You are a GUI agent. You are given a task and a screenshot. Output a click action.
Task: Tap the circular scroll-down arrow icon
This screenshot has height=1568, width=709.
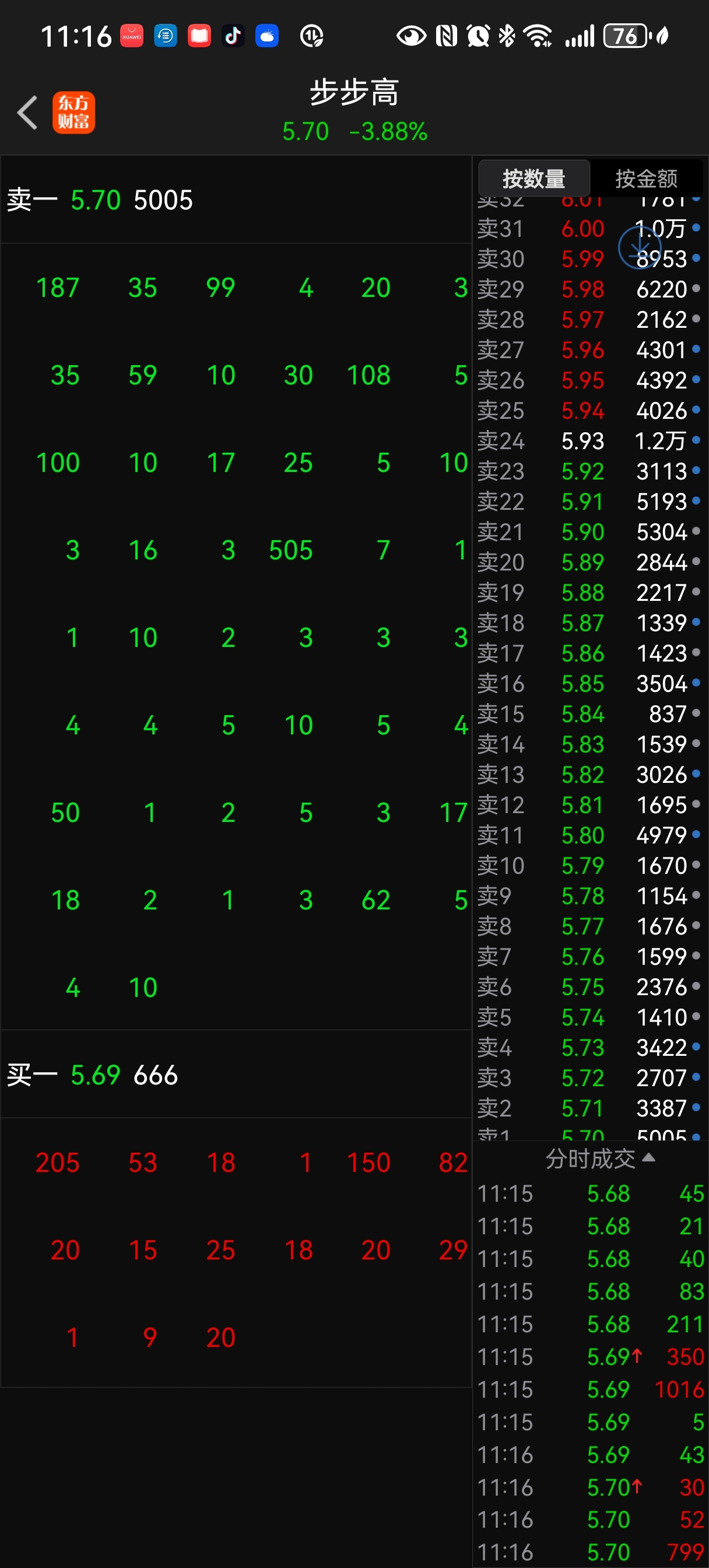640,247
